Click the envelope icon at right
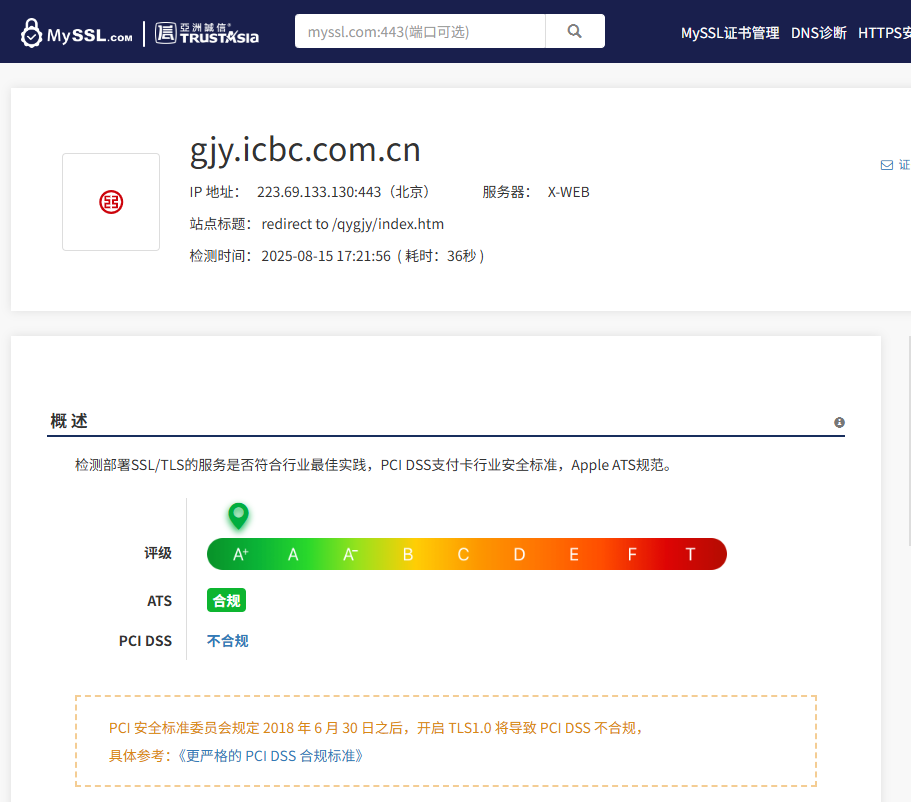This screenshot has height=802, width=911. (x=887, y=166)
